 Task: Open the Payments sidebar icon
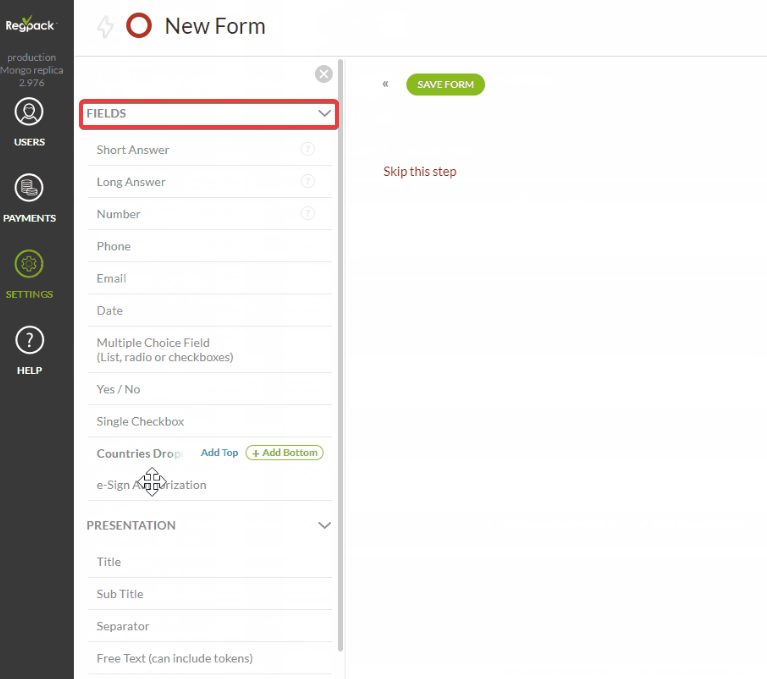tap(29, 187)
